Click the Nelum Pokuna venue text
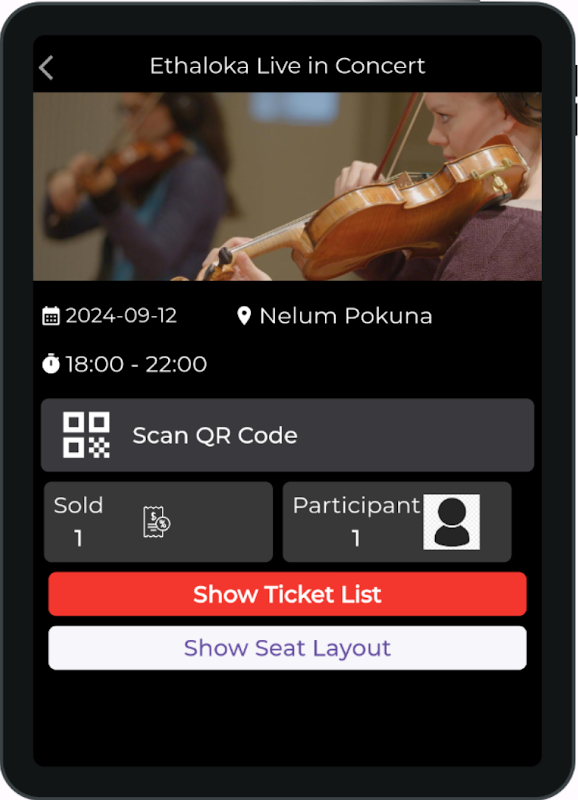This screenshot has height=800, width=578. (x=346, y=316)
